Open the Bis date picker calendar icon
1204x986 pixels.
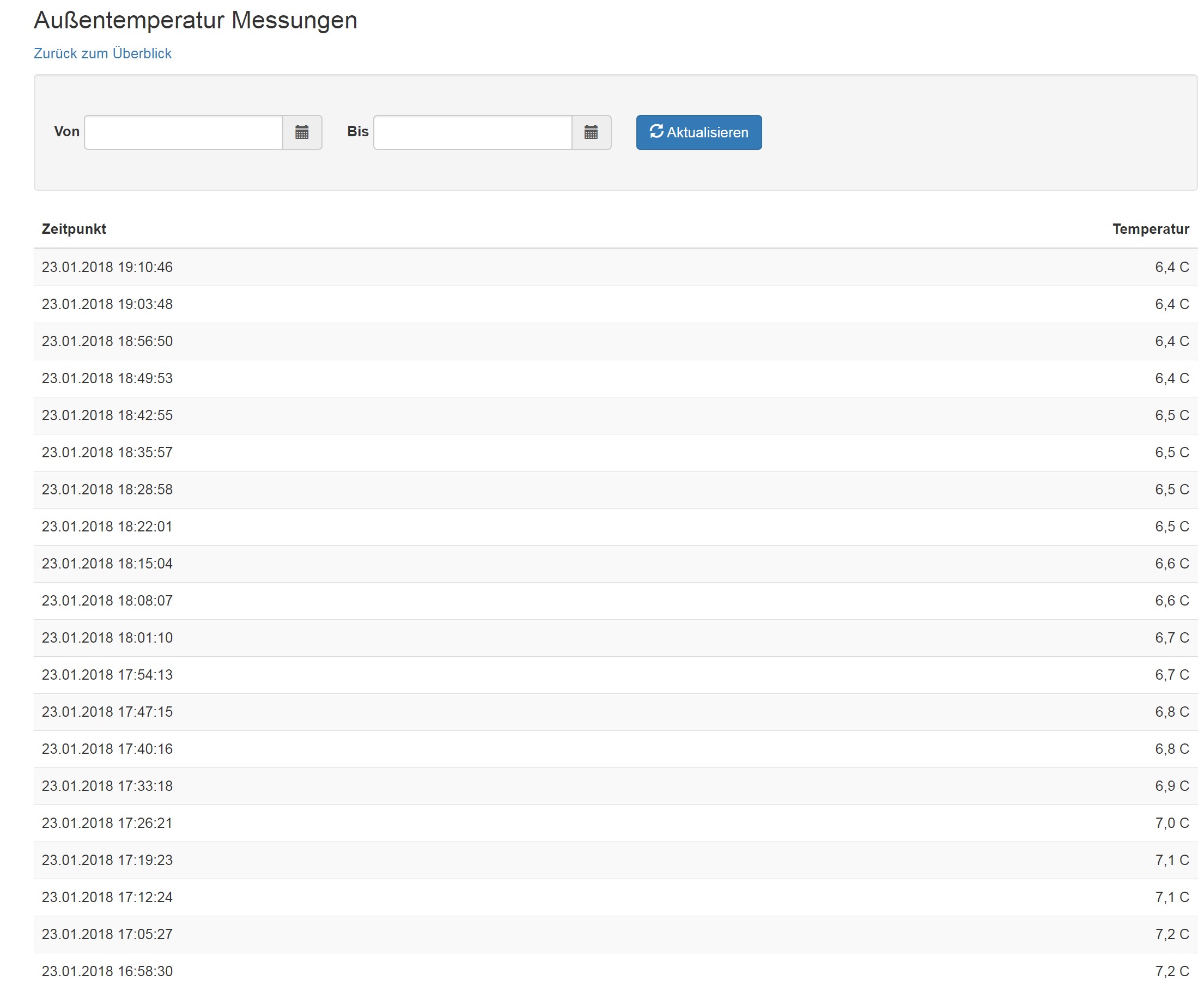click(591, 132)
